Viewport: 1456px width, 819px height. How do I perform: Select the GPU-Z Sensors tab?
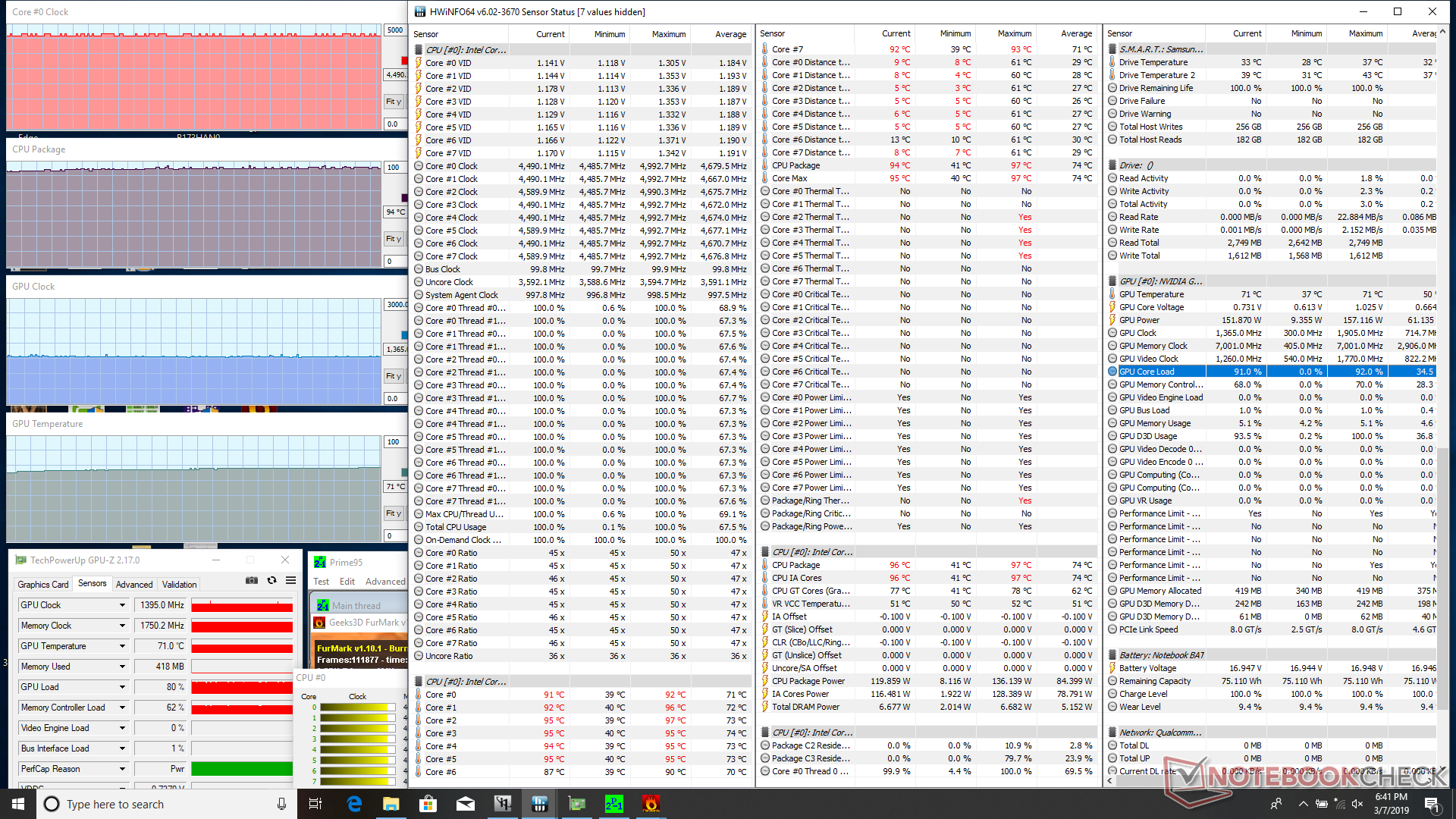pos(93,583)
